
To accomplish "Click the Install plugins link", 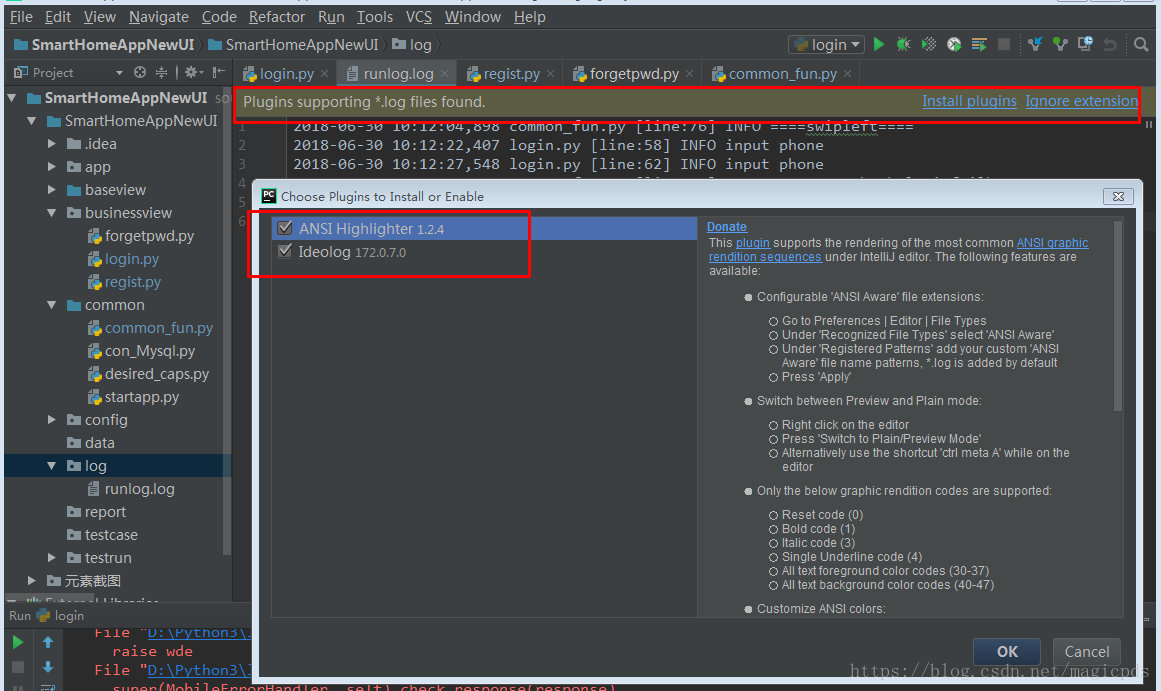I will pyautogui.click(x=969, y=101).
